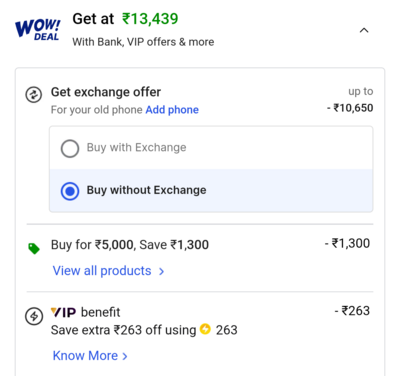Select the Buy with Exchange radio button
The image size is (400, 376).
70,148
